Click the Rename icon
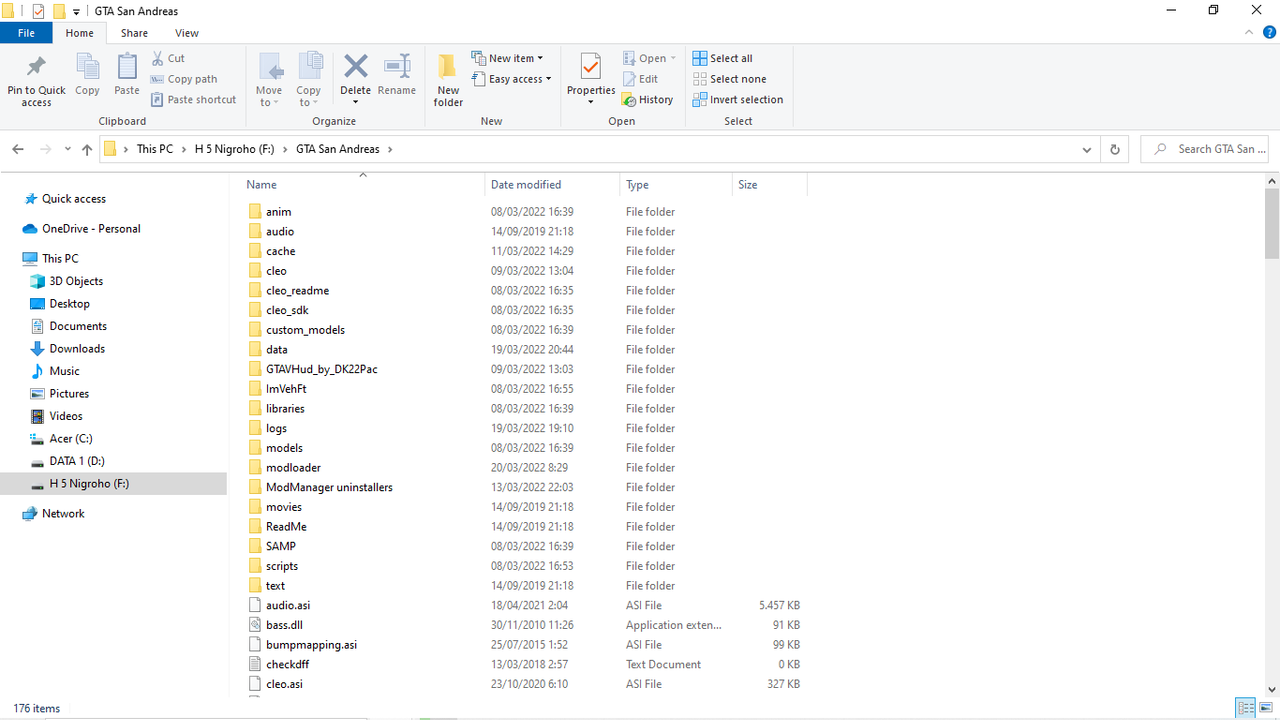This screenshot has height=720, width=1280. point(397,66)
